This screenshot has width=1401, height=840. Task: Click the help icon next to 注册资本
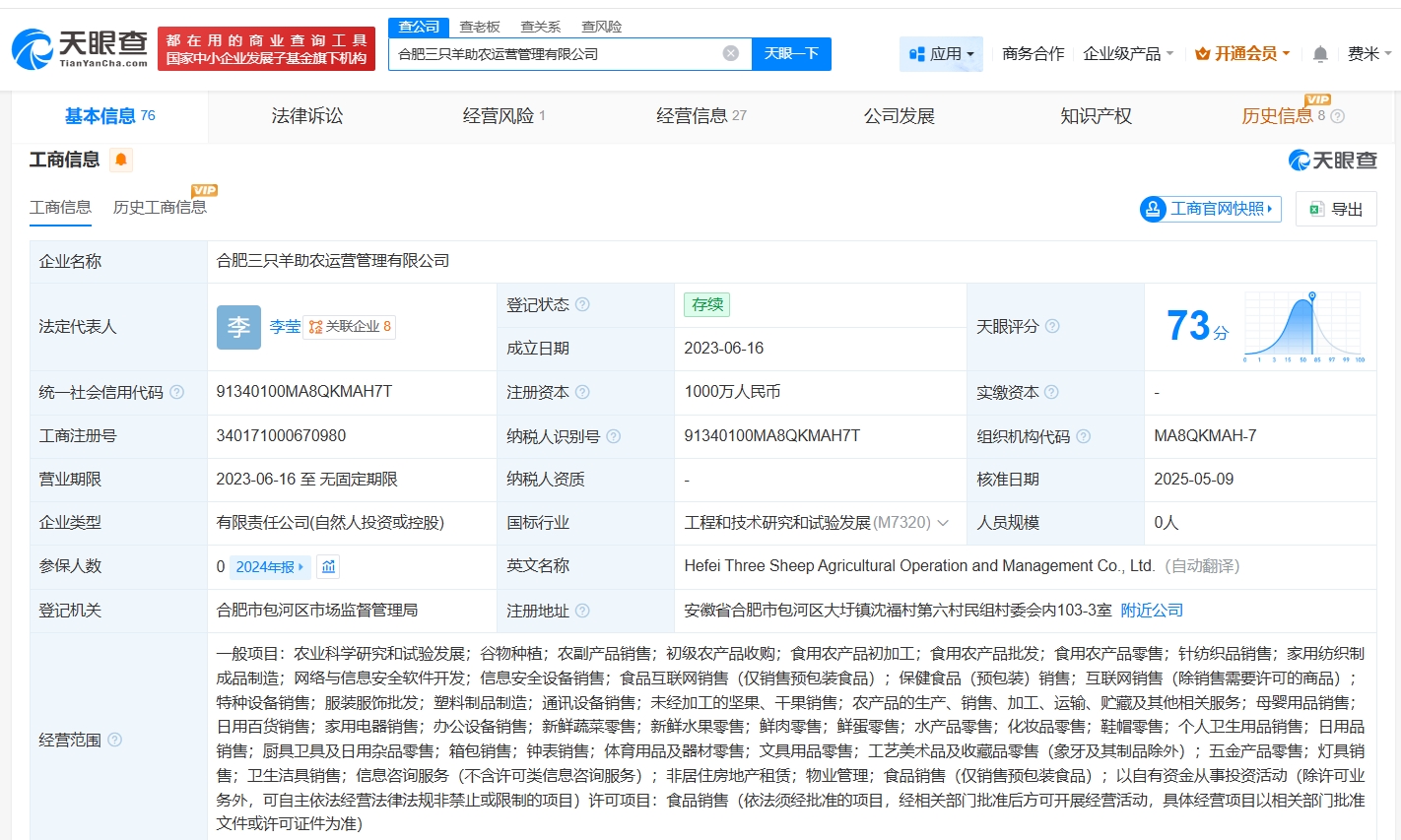click(x=582, y=392)
